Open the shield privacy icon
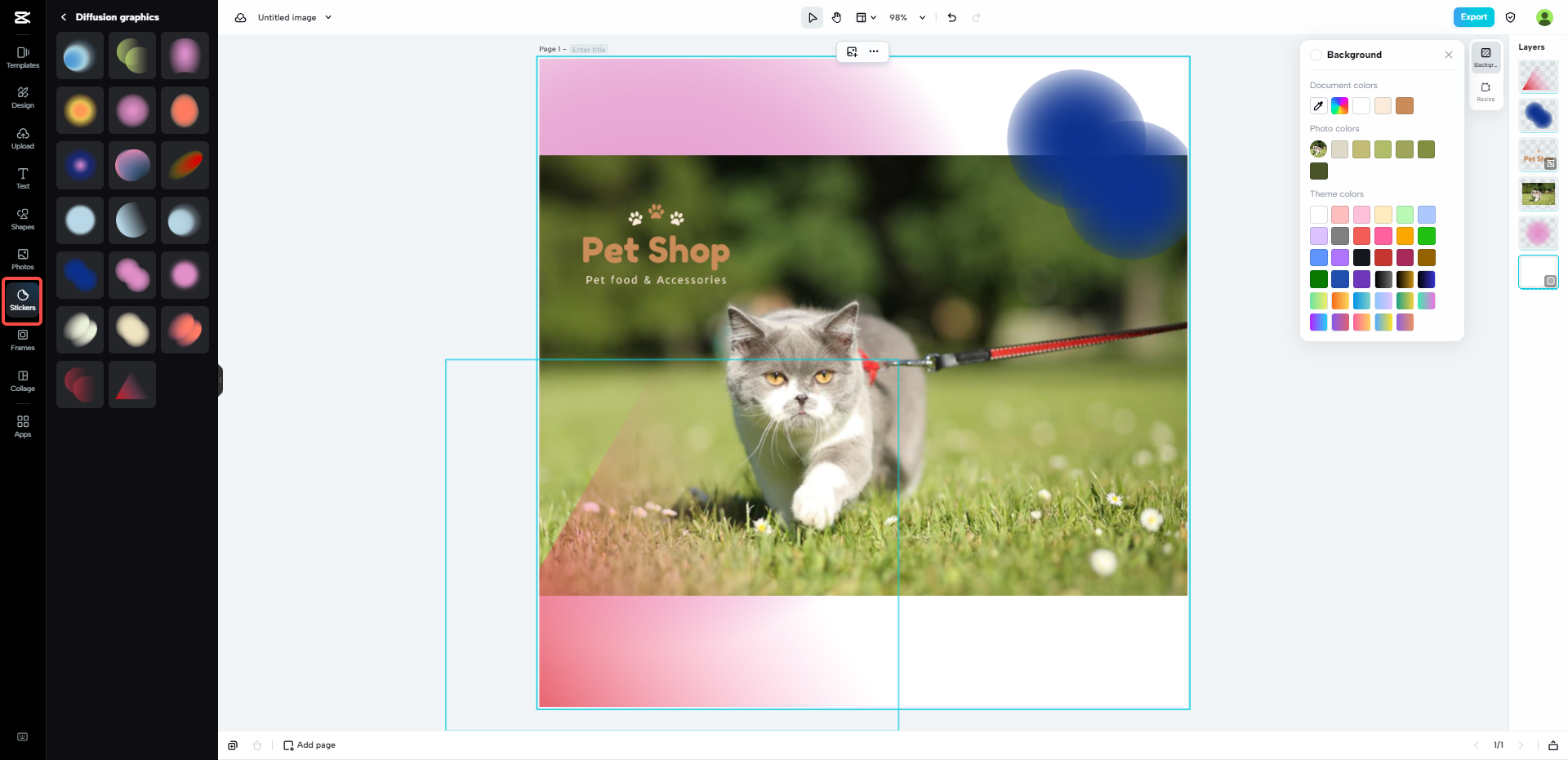Image resolution: width=1568 pixels, height=760 pixels. coord(1511,17)
